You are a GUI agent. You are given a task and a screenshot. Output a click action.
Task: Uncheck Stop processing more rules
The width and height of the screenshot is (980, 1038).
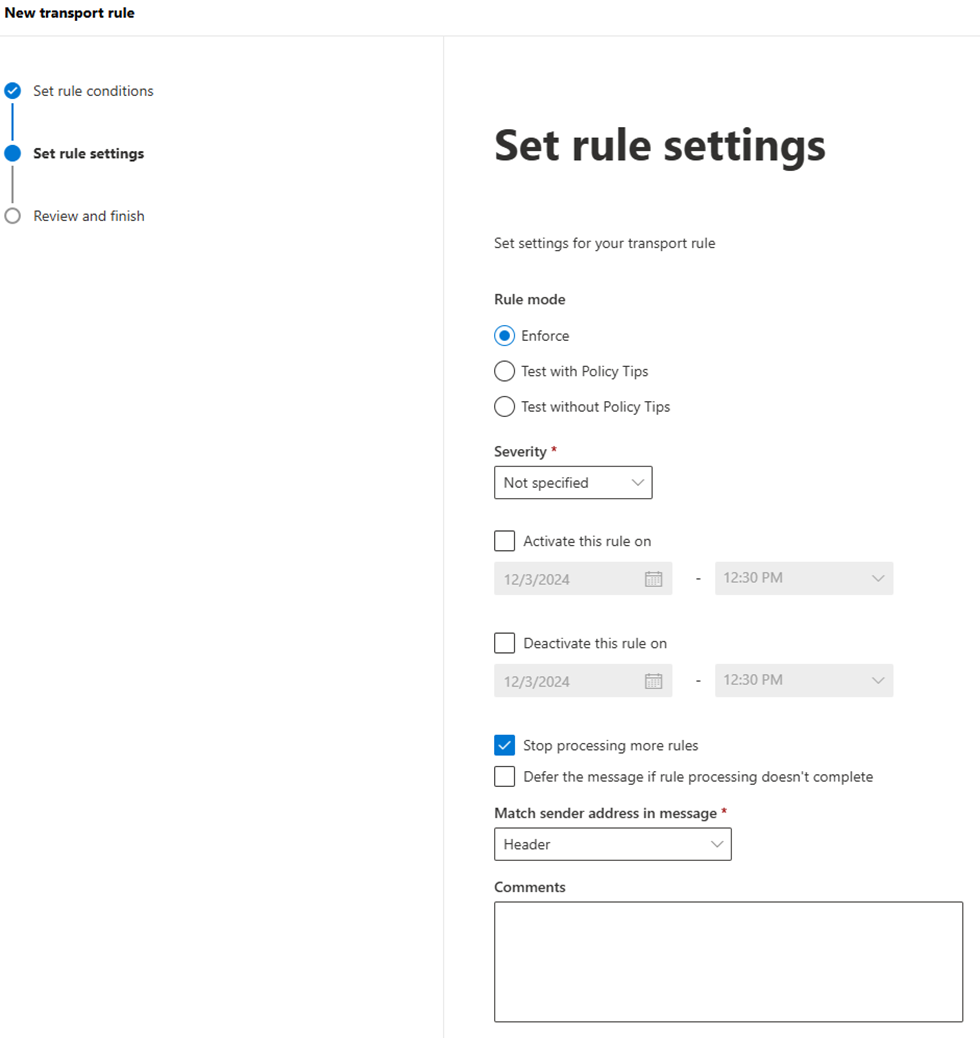505,745
